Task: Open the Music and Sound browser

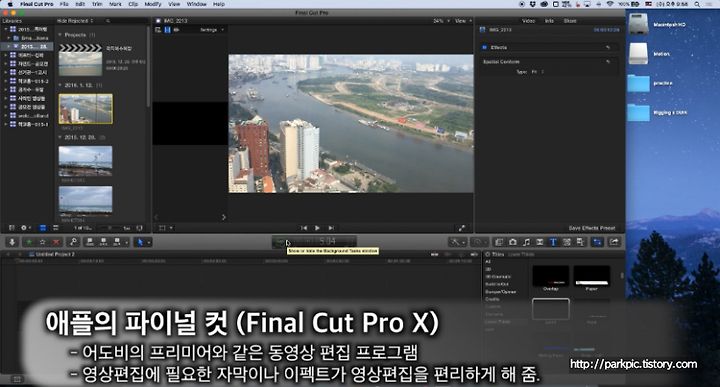Action: point(526,242)
